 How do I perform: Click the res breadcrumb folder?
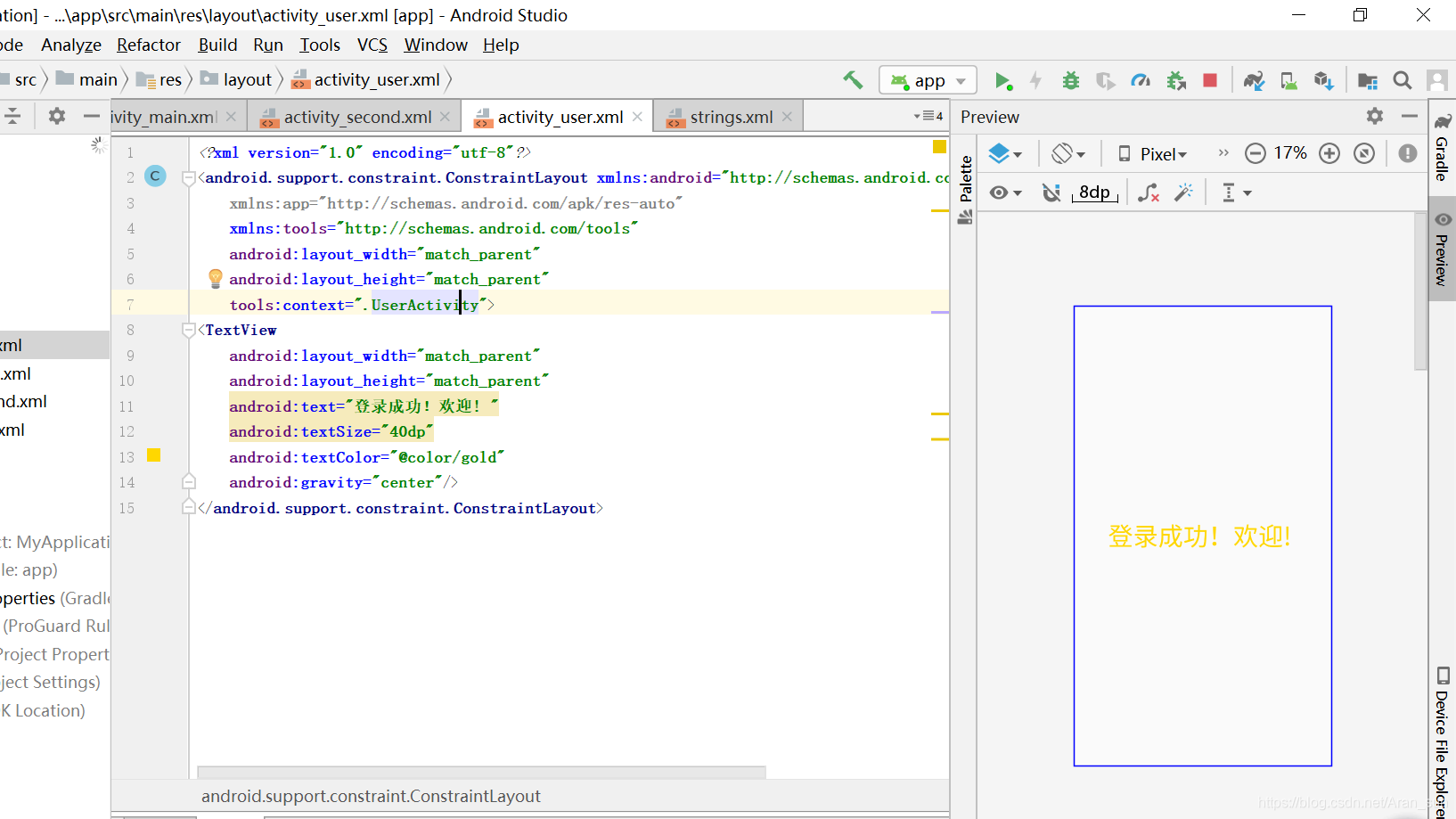pyautogui.click(x=160, y=80)
